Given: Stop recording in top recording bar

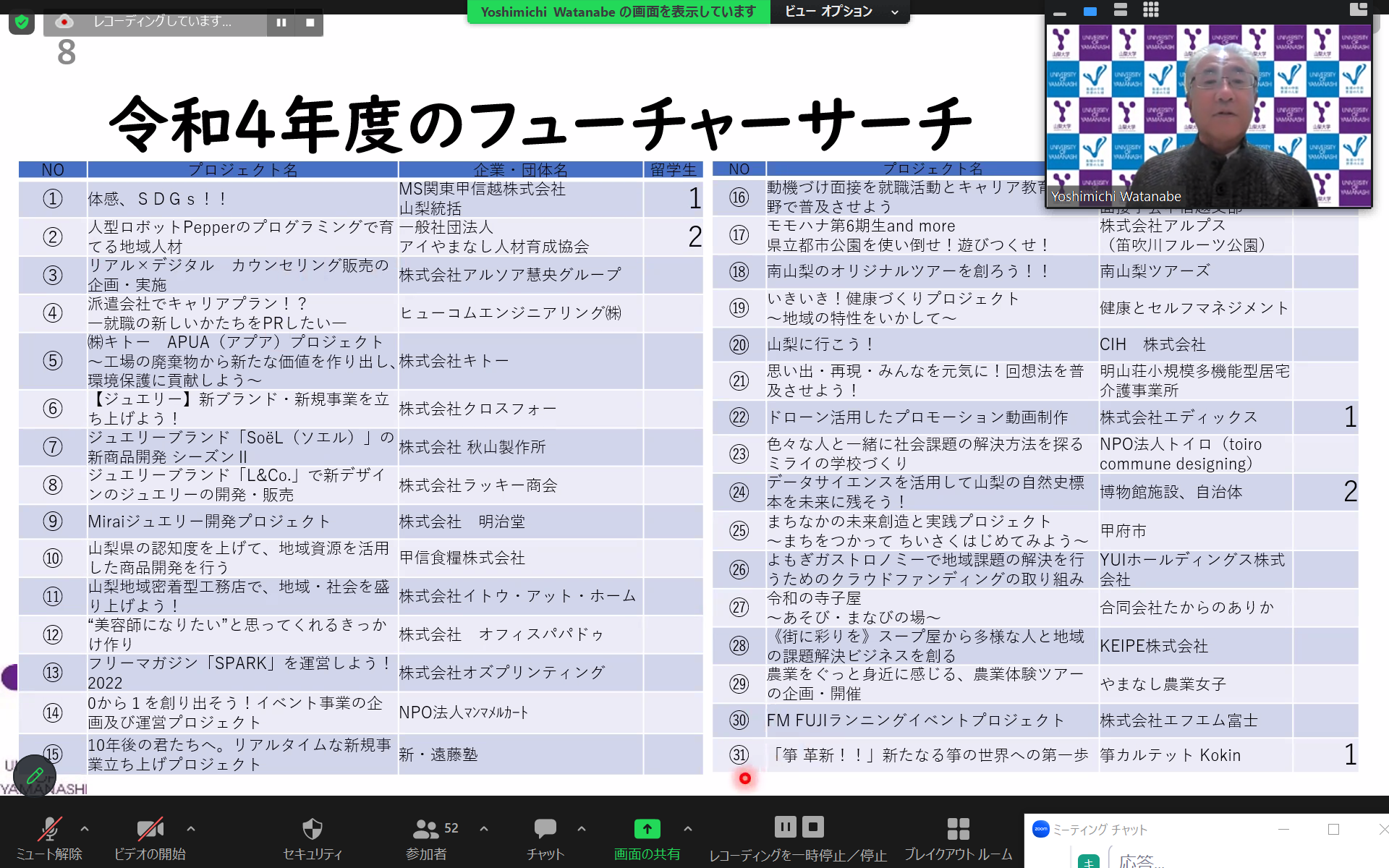Looking at the screenshot, I should pos(310,22).
